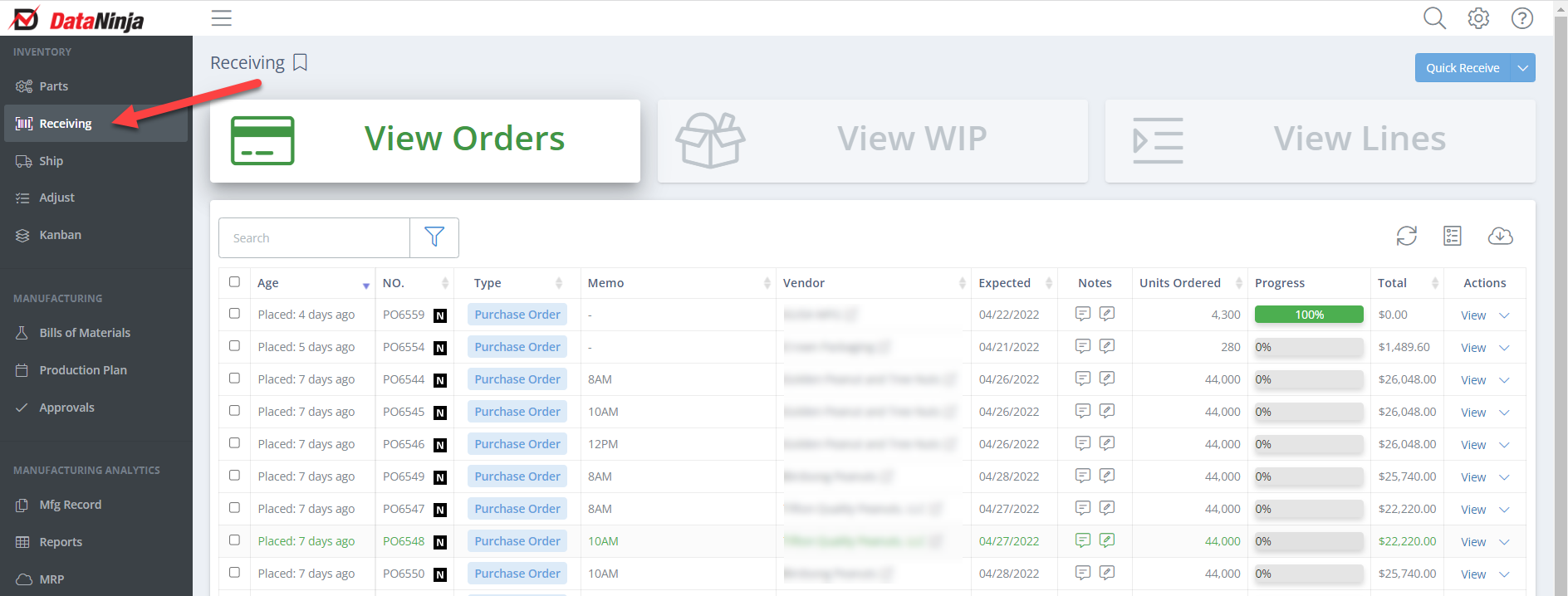1568x596 pixels.
Task: Expand actions chevron for PO6547
Action: pos(1504,510)
